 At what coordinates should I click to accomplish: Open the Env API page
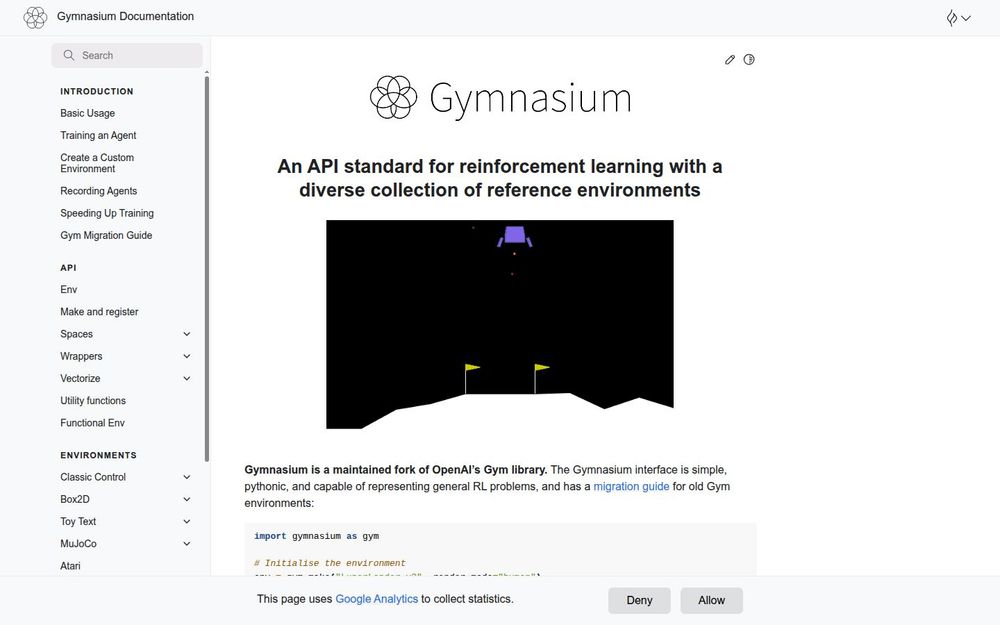coord(68,290)
